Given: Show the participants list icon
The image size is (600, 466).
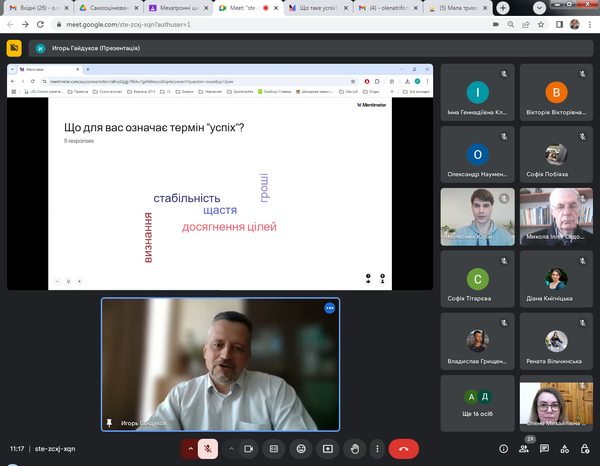Looking at the screenshot, I should [521, 449].
